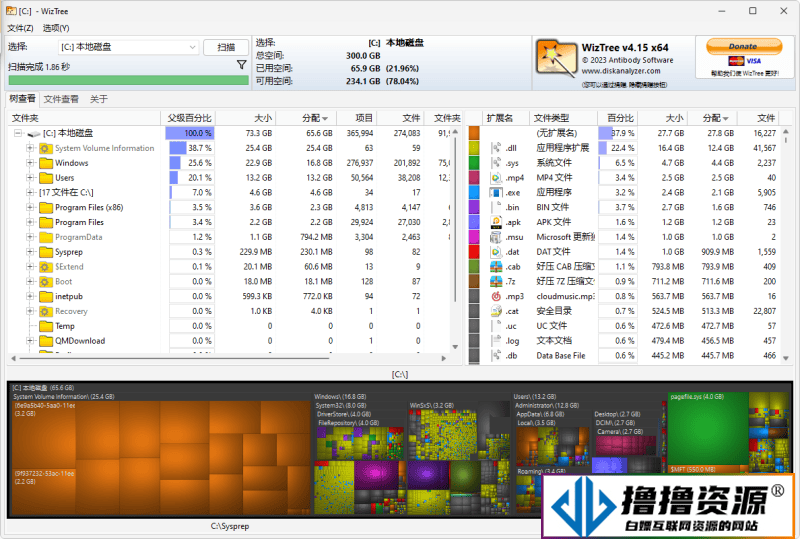
Task: Click the System Volume Information treemap label
Action: [64, 397]
